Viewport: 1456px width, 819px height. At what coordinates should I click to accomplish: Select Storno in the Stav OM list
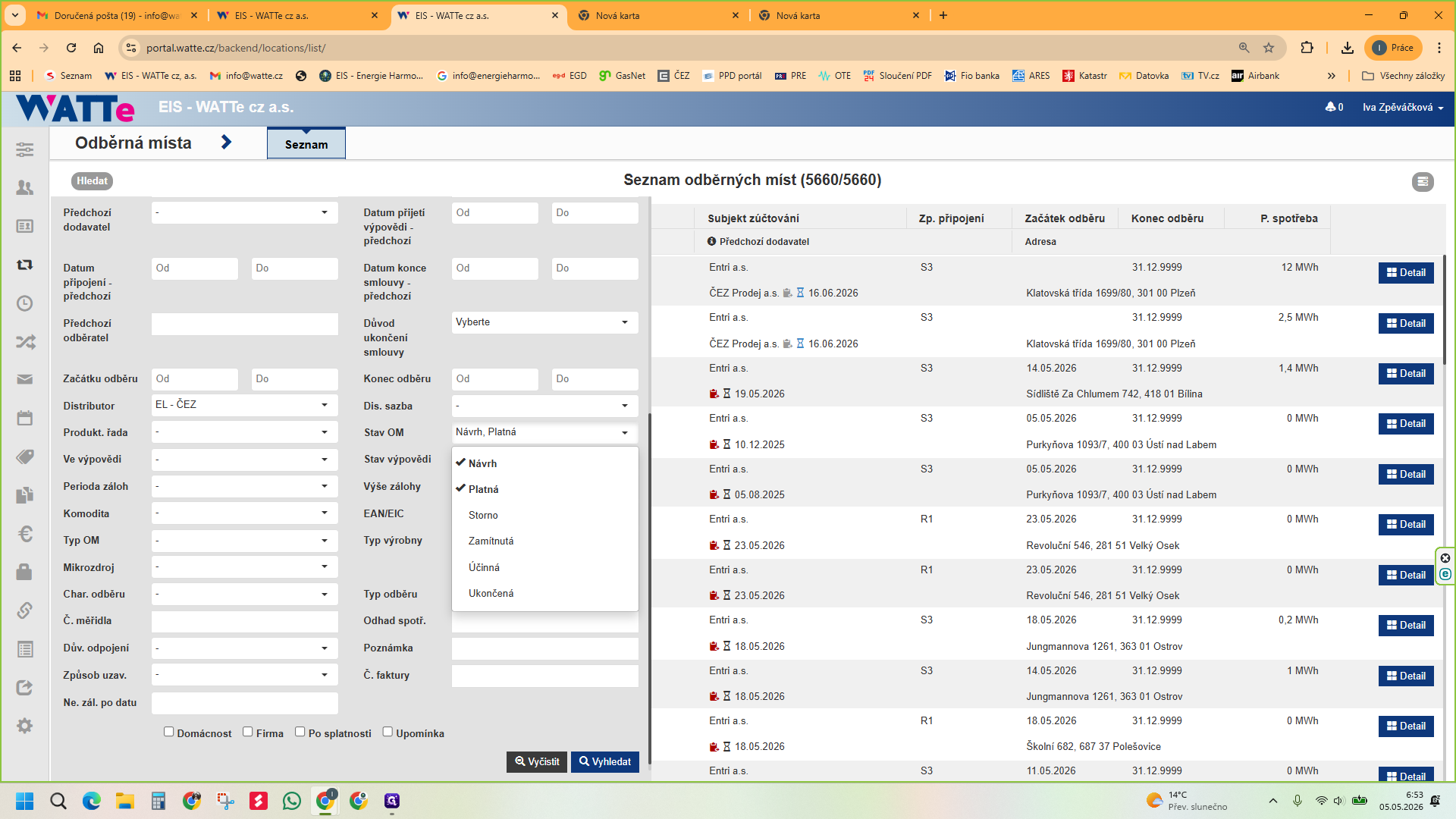click(483, 515)
